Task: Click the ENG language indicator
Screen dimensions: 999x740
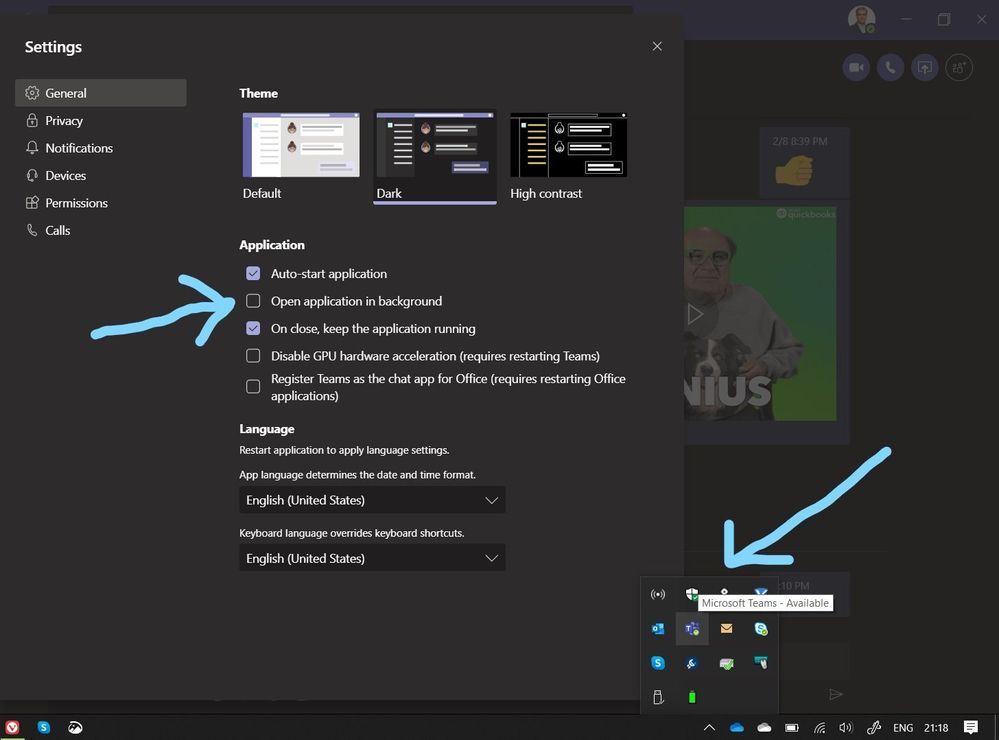Action: coord(903,727)
